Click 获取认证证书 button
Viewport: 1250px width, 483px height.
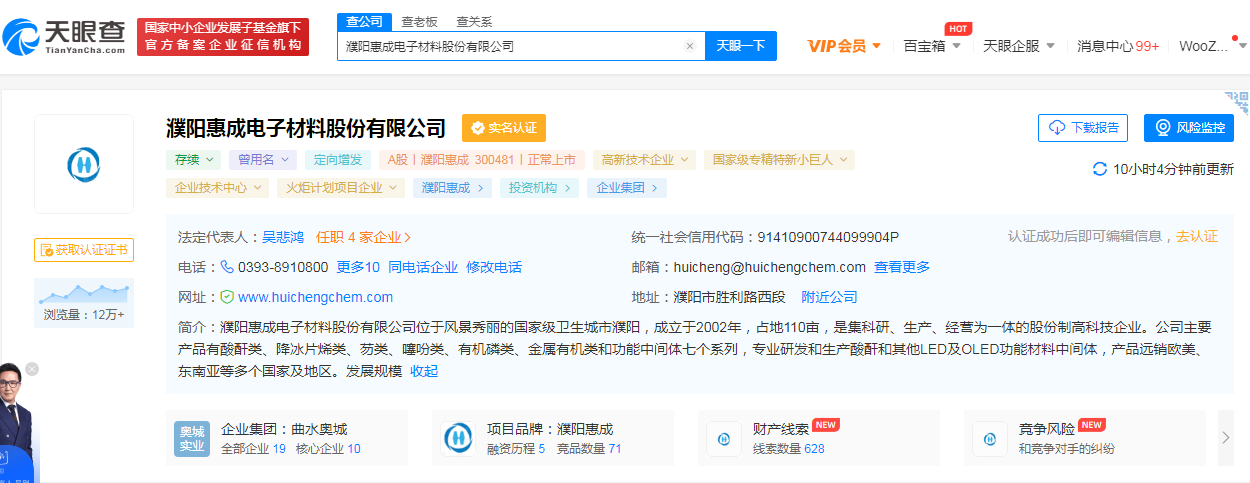(84, 249)
